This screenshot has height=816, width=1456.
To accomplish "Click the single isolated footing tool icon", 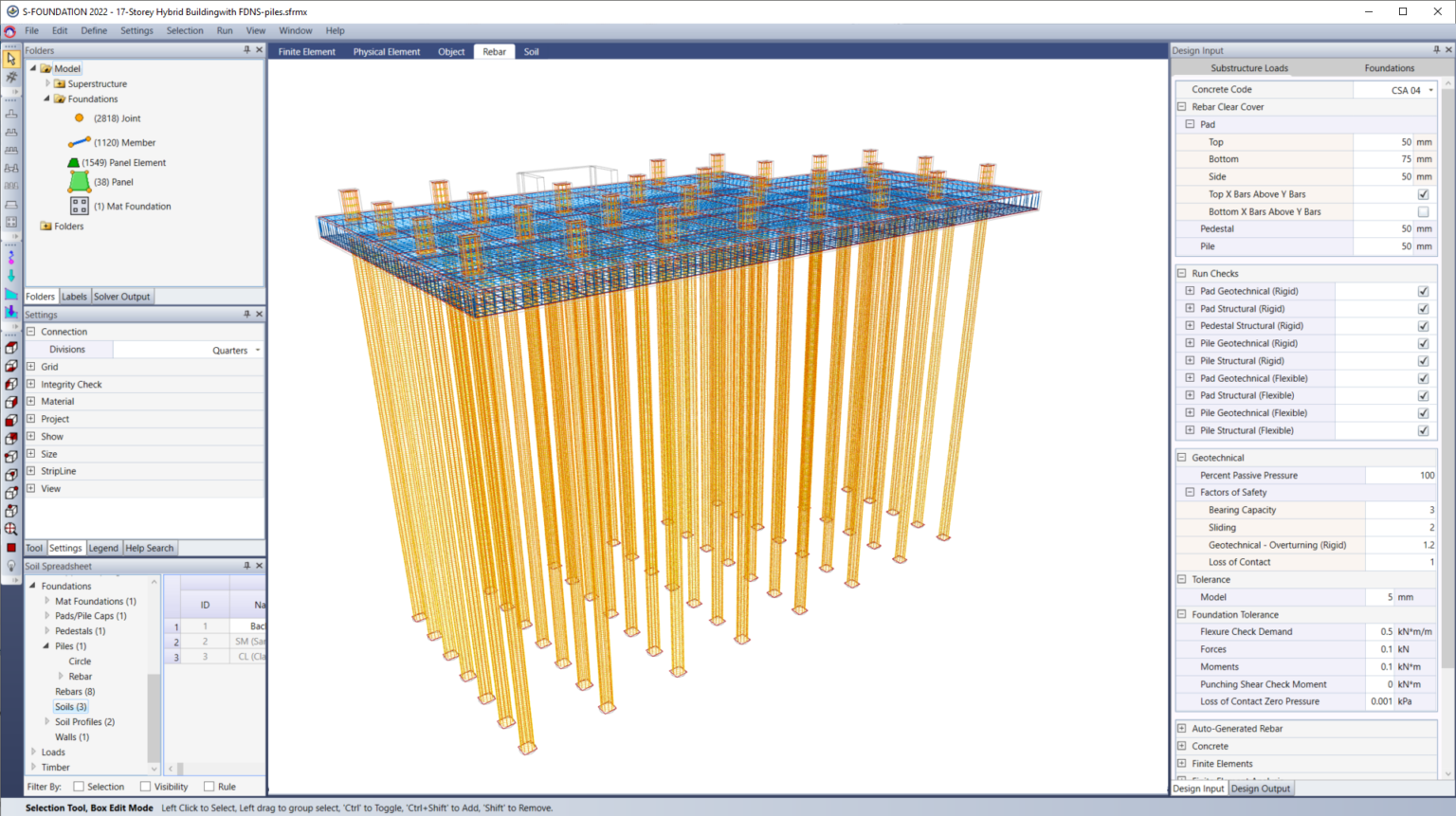I will 11,114.
